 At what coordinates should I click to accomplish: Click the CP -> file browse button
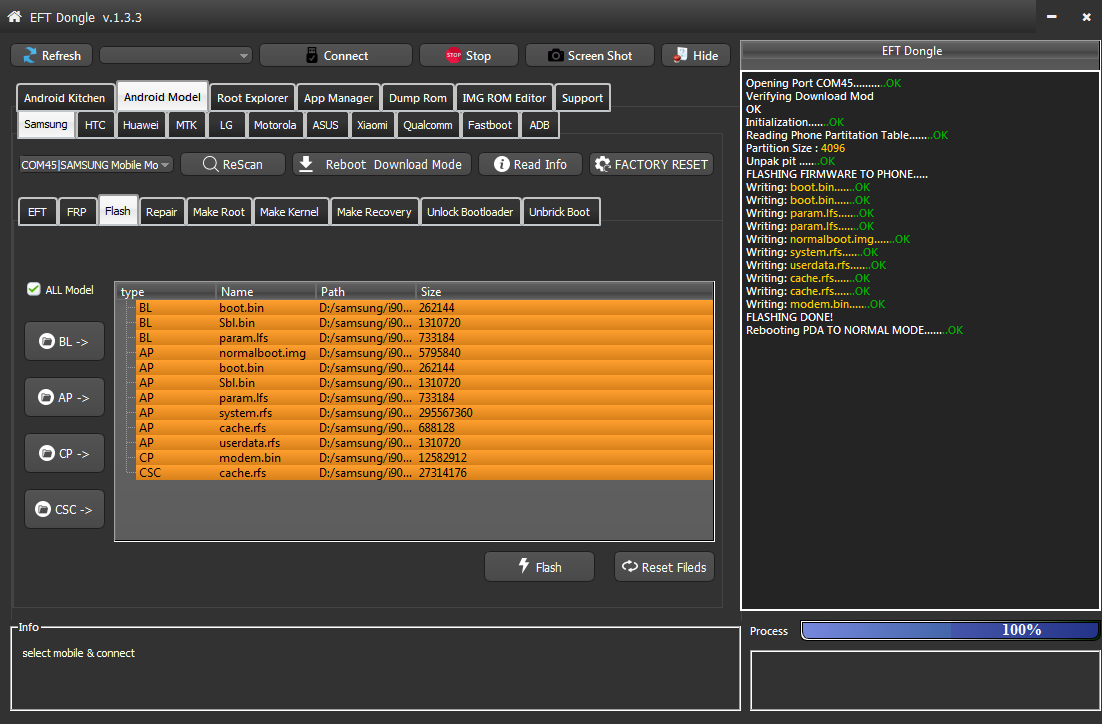(64, 453)
